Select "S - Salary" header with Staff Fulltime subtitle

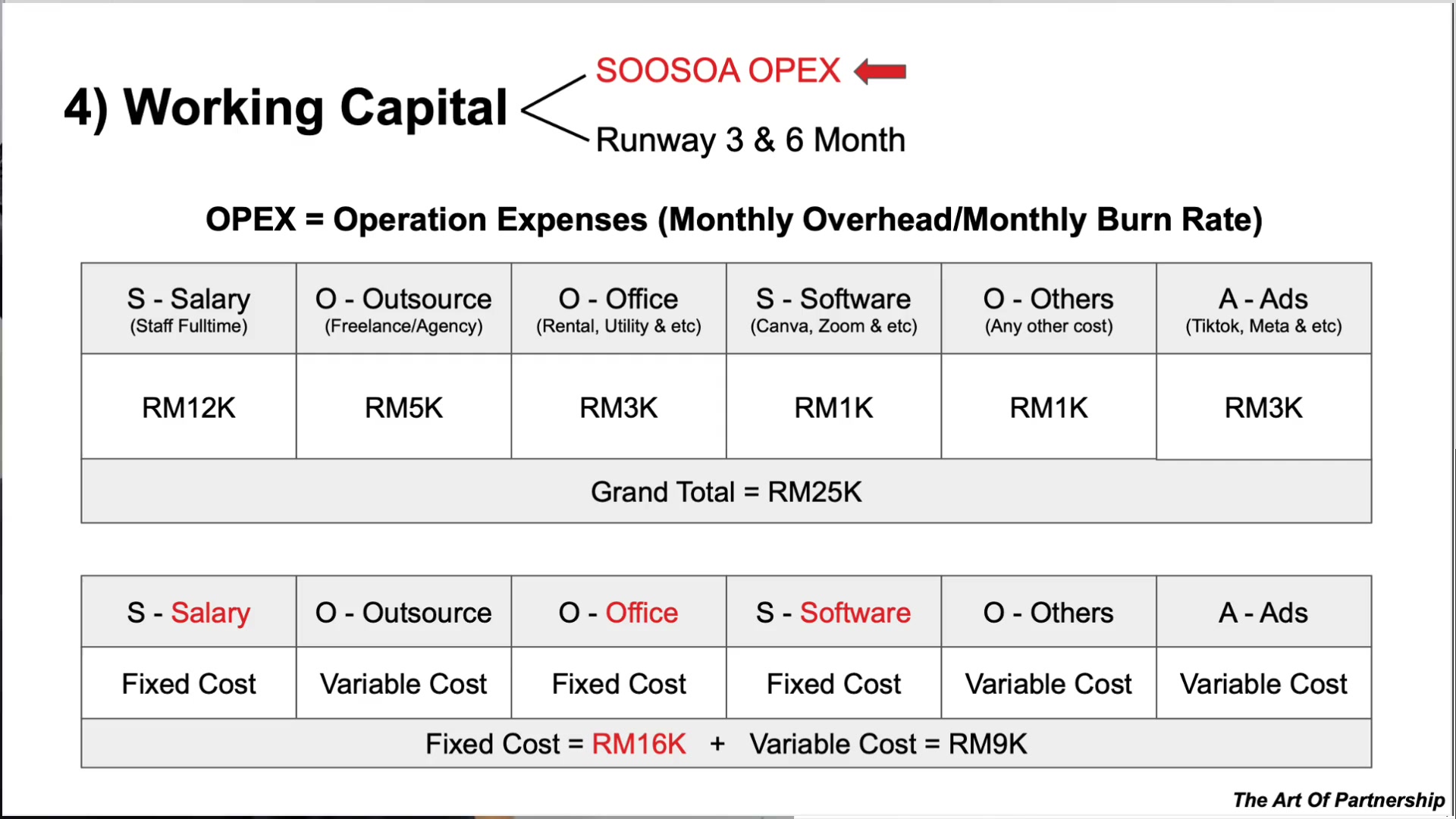(189, 309)
